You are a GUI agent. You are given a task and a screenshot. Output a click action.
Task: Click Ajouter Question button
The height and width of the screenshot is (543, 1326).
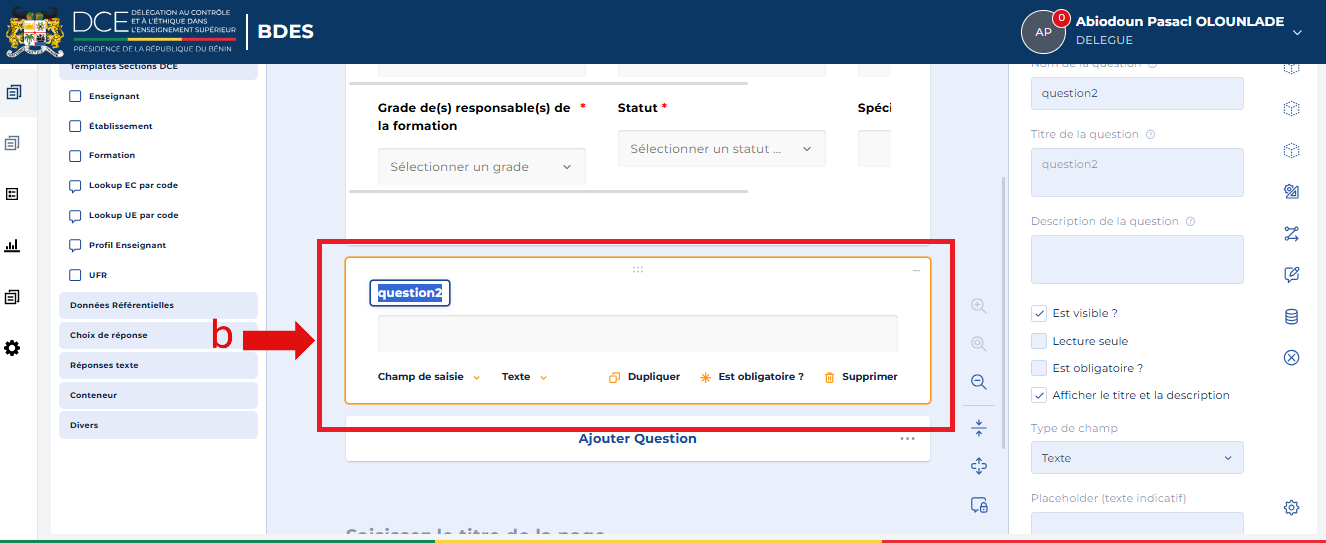638,439
